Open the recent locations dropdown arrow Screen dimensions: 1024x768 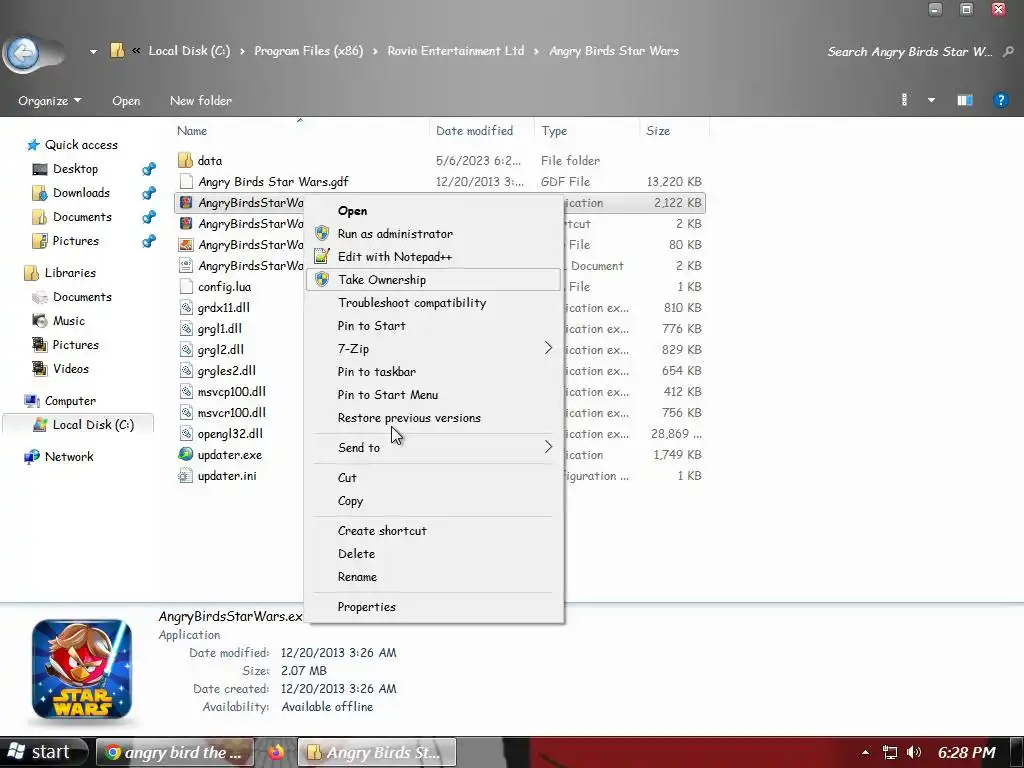pyautogui.click(x=93, y=51)
